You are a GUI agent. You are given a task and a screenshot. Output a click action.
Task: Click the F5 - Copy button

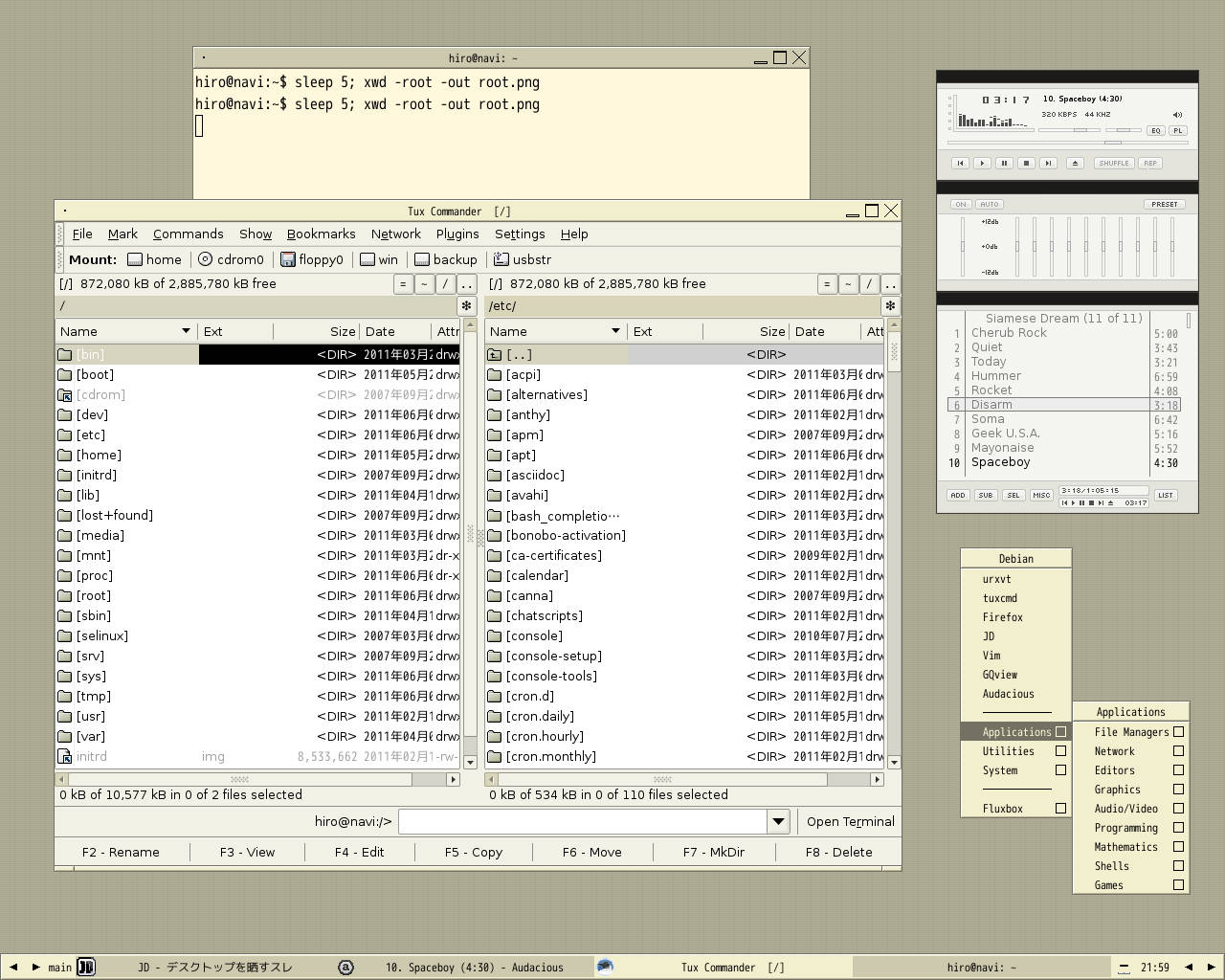point(473,852)
